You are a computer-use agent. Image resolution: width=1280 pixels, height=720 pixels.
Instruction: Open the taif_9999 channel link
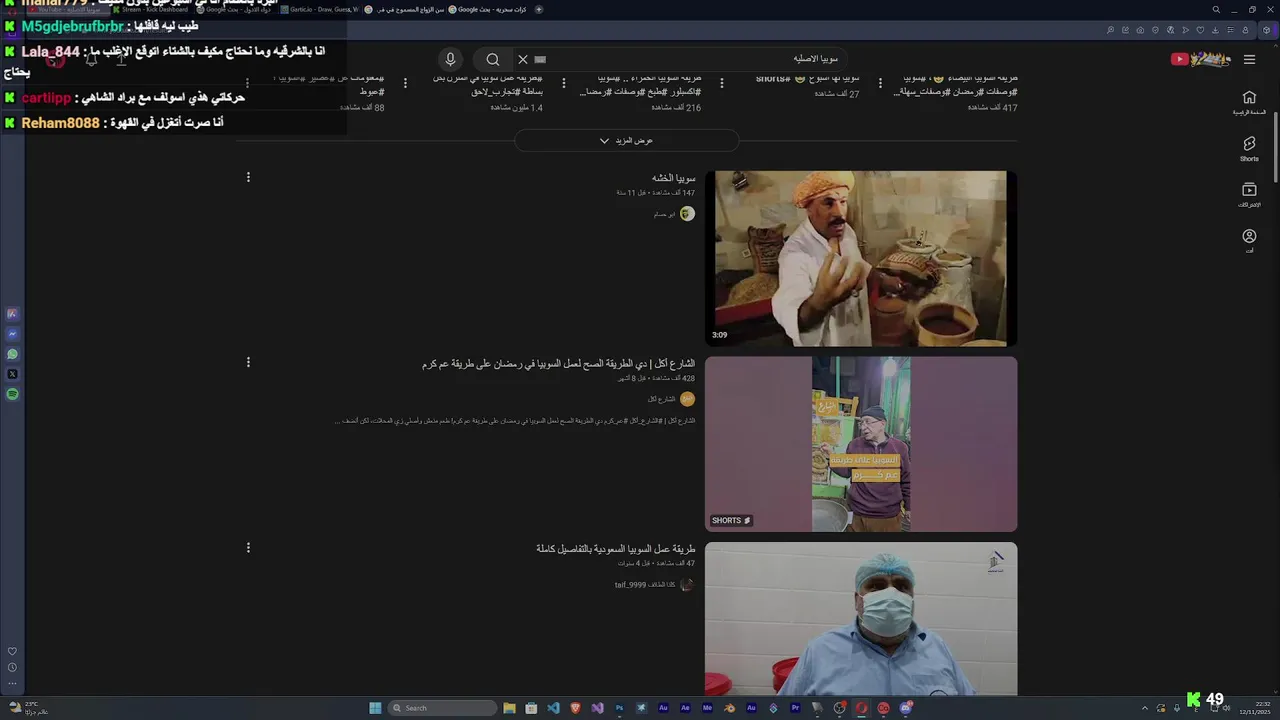click(645, 585)
